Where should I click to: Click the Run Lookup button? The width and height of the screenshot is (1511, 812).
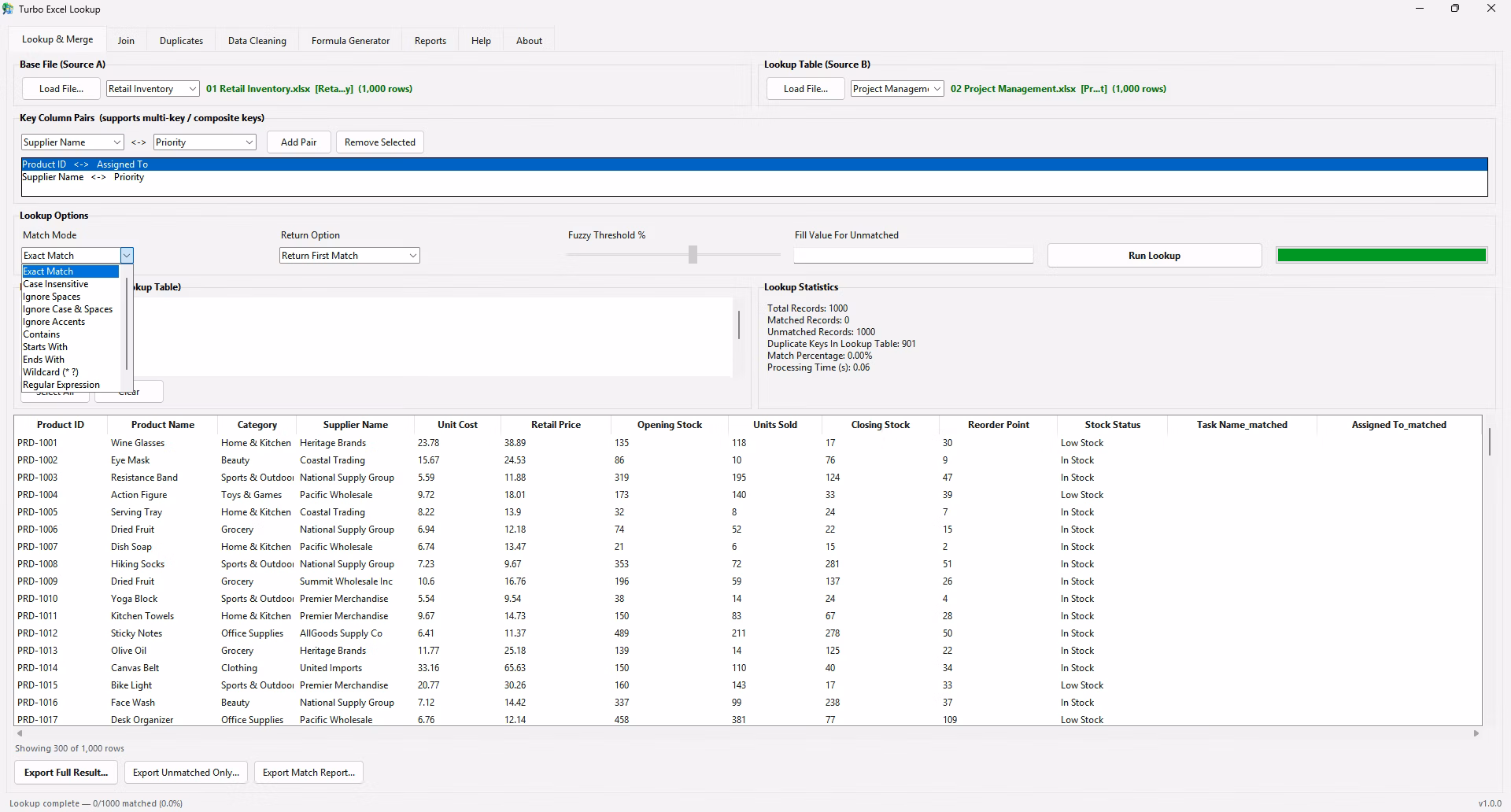coord(1154,256)
